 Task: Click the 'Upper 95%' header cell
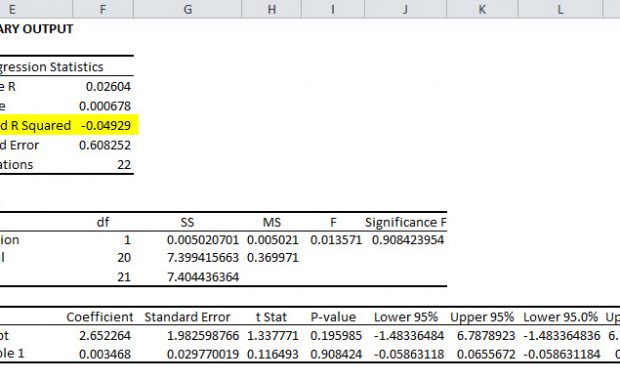click(482, 317)
